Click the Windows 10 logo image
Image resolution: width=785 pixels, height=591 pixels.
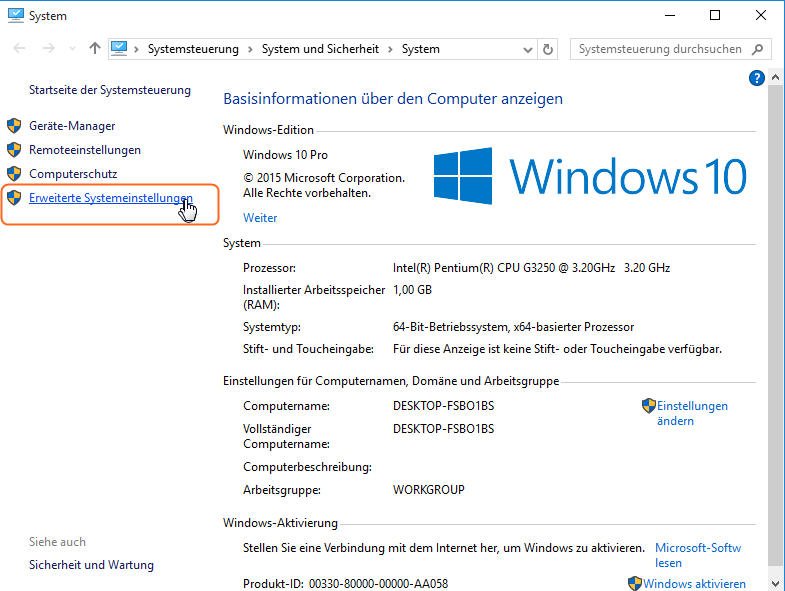pyautogui.click(x=590, y=176)
